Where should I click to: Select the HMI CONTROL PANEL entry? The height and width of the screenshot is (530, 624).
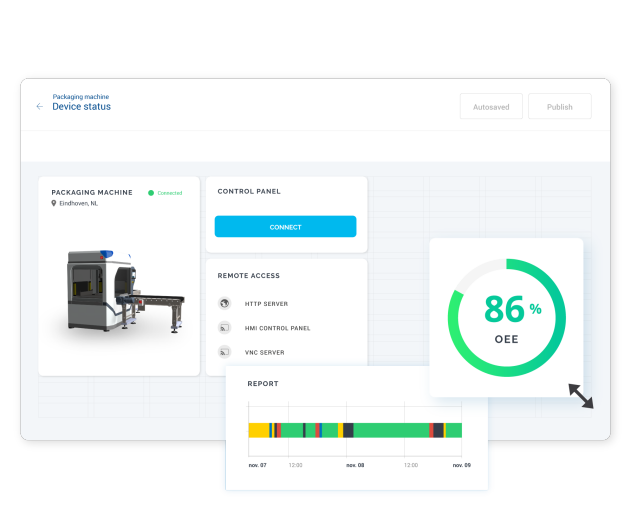277,328
